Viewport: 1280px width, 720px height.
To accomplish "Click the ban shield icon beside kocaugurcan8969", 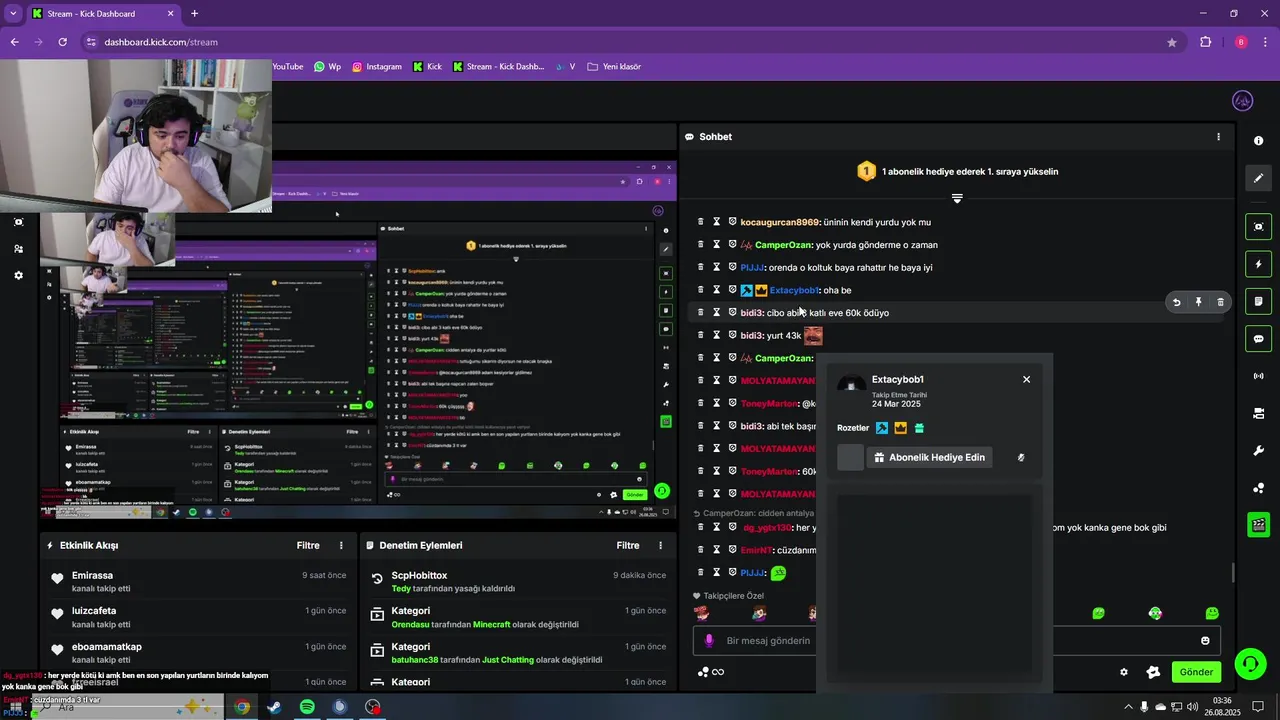I will tap(732, 222).
